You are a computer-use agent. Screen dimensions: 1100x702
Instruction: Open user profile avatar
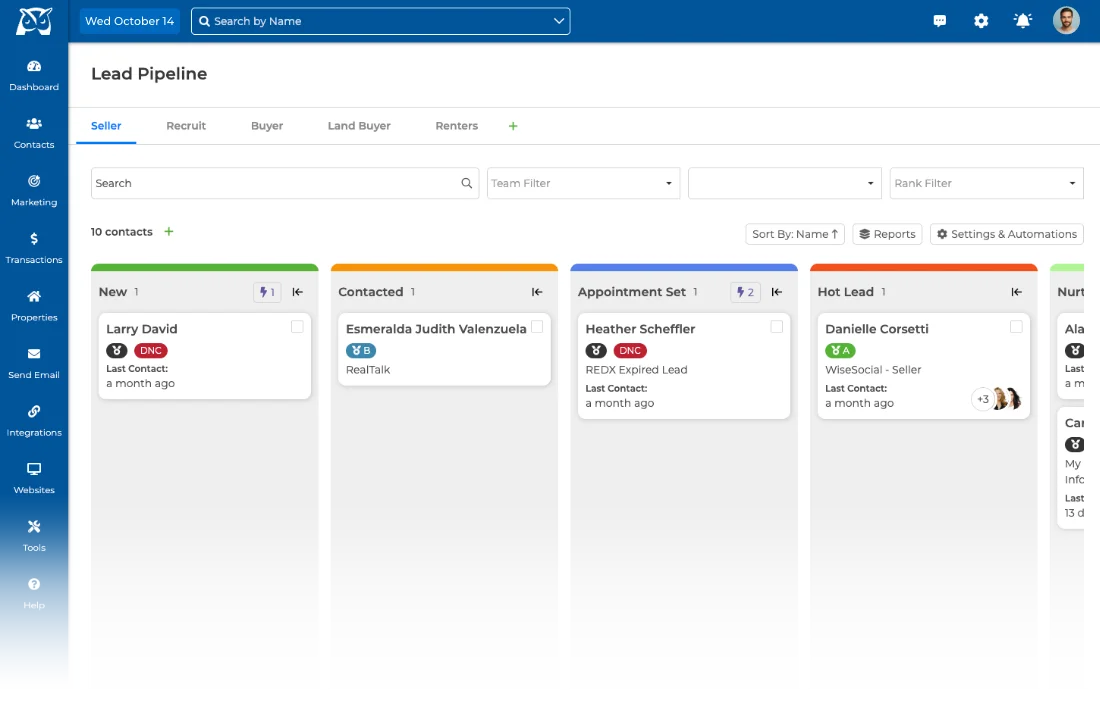pos(1066,21)
